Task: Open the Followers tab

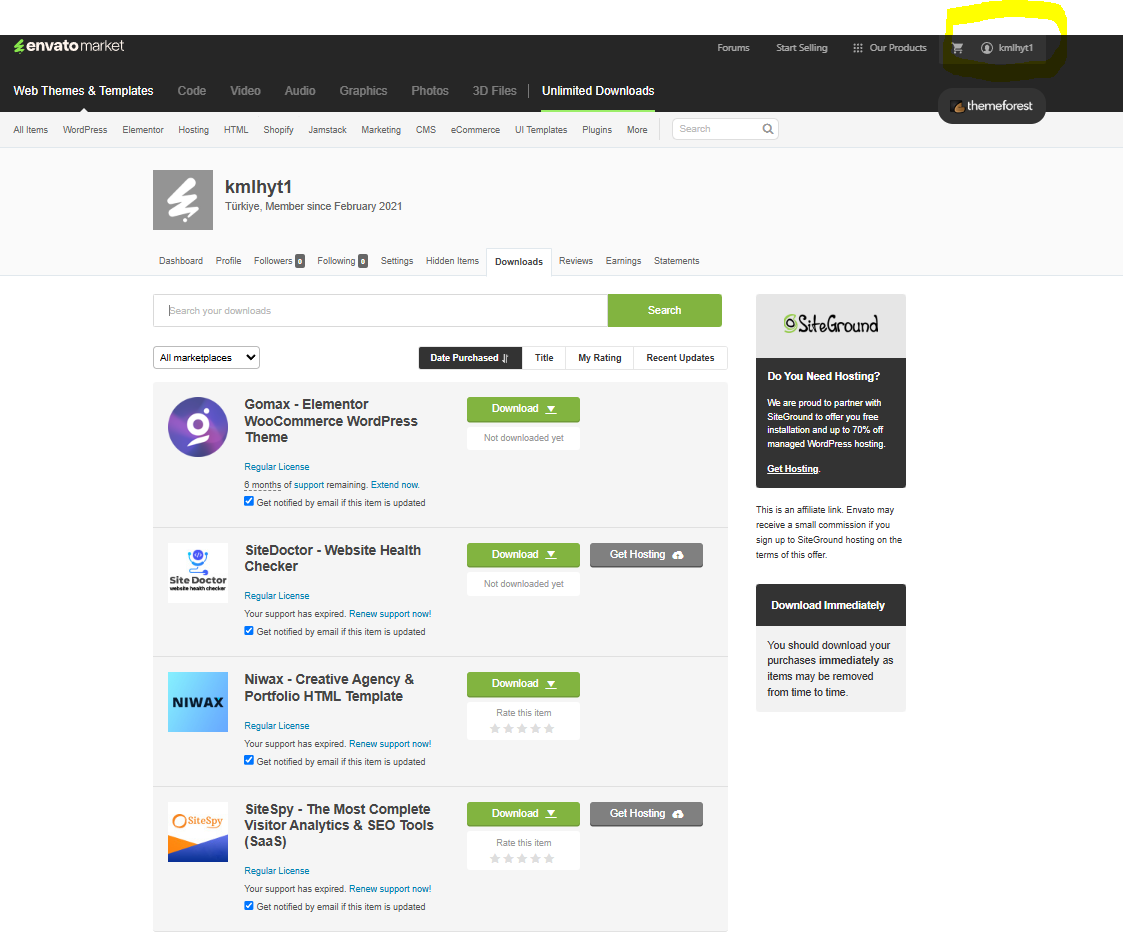Action: coord(279,261)
